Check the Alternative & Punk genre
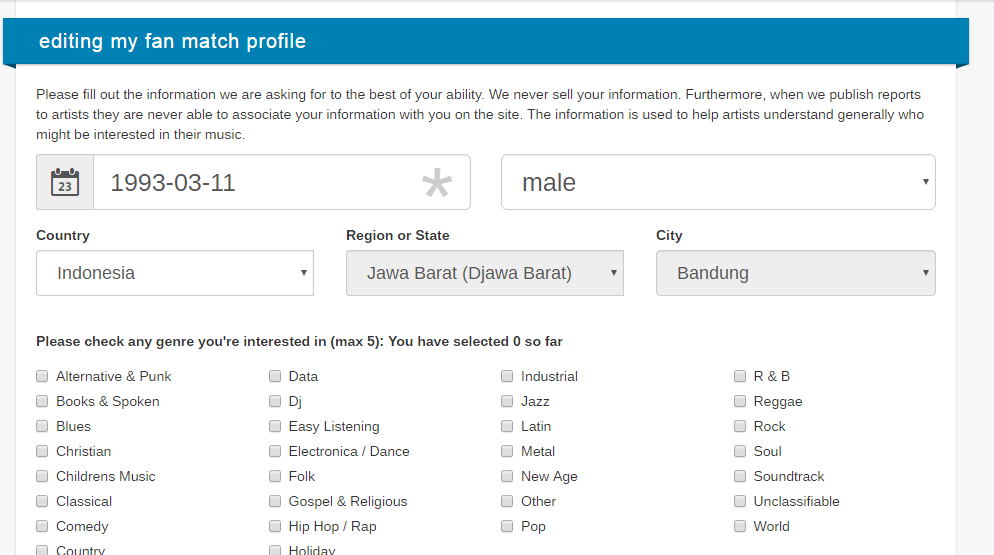The image size is (994, 555). pos(42,376)
